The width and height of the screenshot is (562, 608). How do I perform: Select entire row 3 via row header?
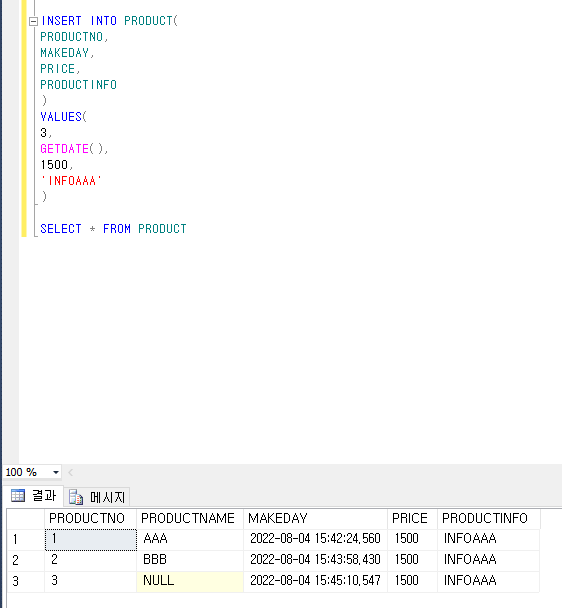(x=26, y=581)
